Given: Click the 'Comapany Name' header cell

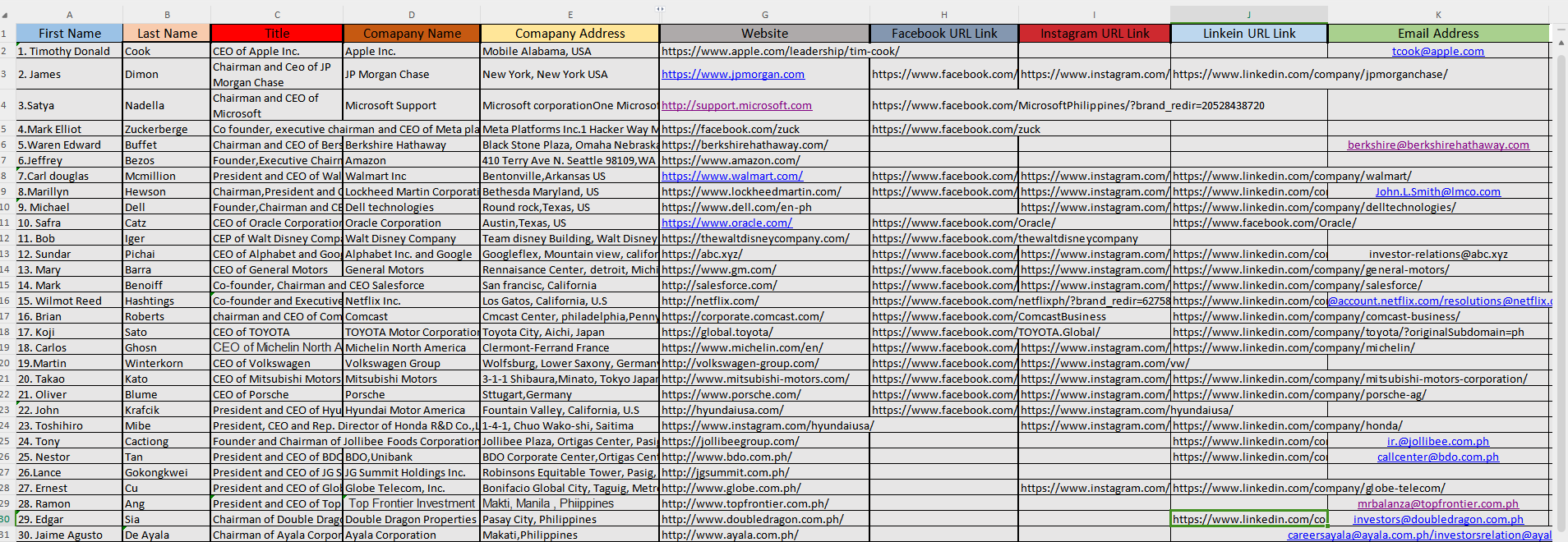Looking at the screenshot, I should coord(412,34).
